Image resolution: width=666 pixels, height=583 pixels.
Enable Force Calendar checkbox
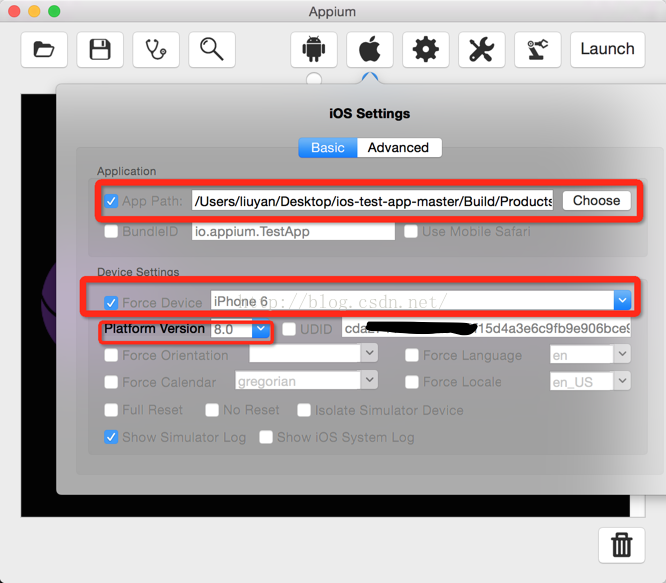111,382
